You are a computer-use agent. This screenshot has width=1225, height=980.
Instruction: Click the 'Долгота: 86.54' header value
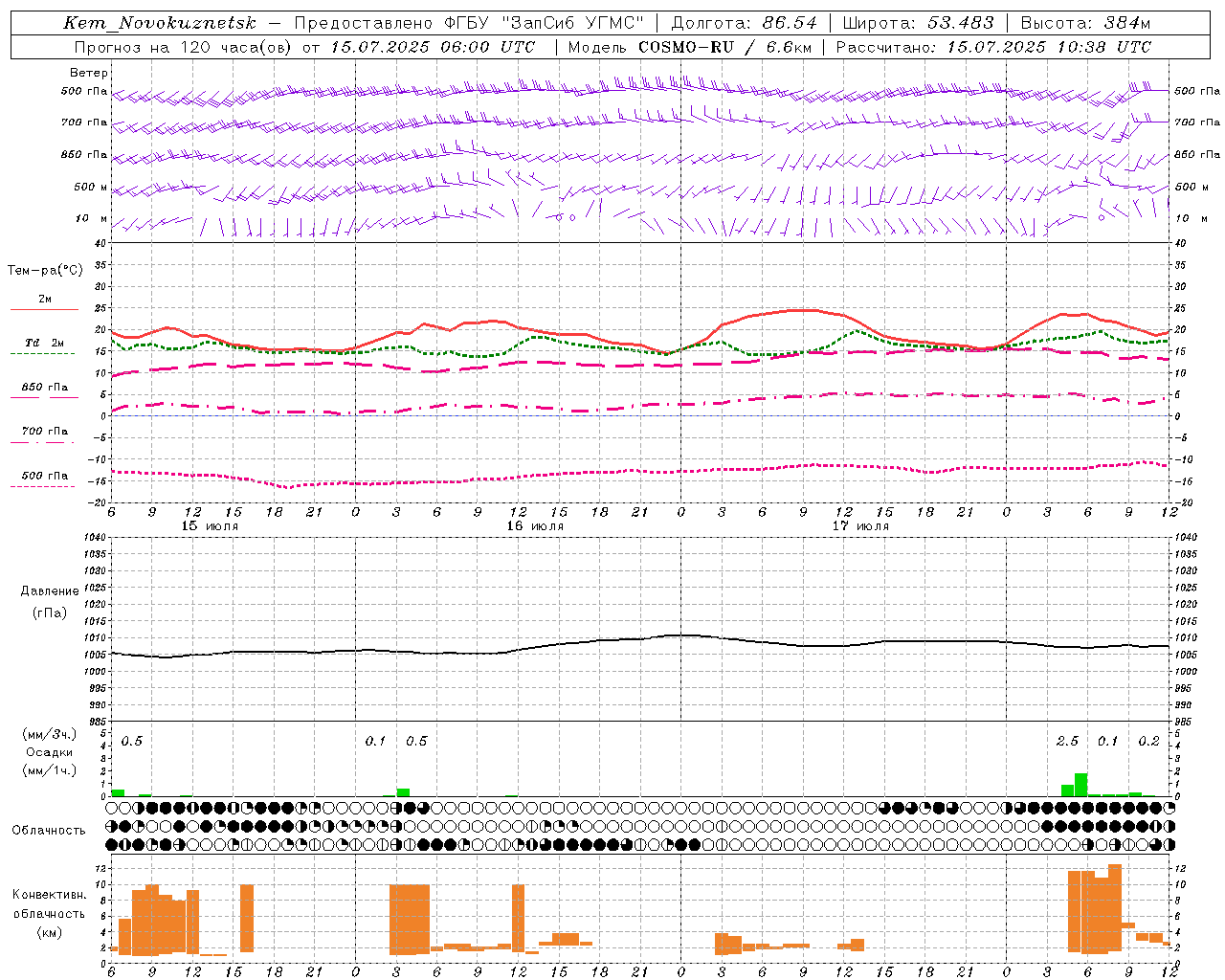pos(744,23)
